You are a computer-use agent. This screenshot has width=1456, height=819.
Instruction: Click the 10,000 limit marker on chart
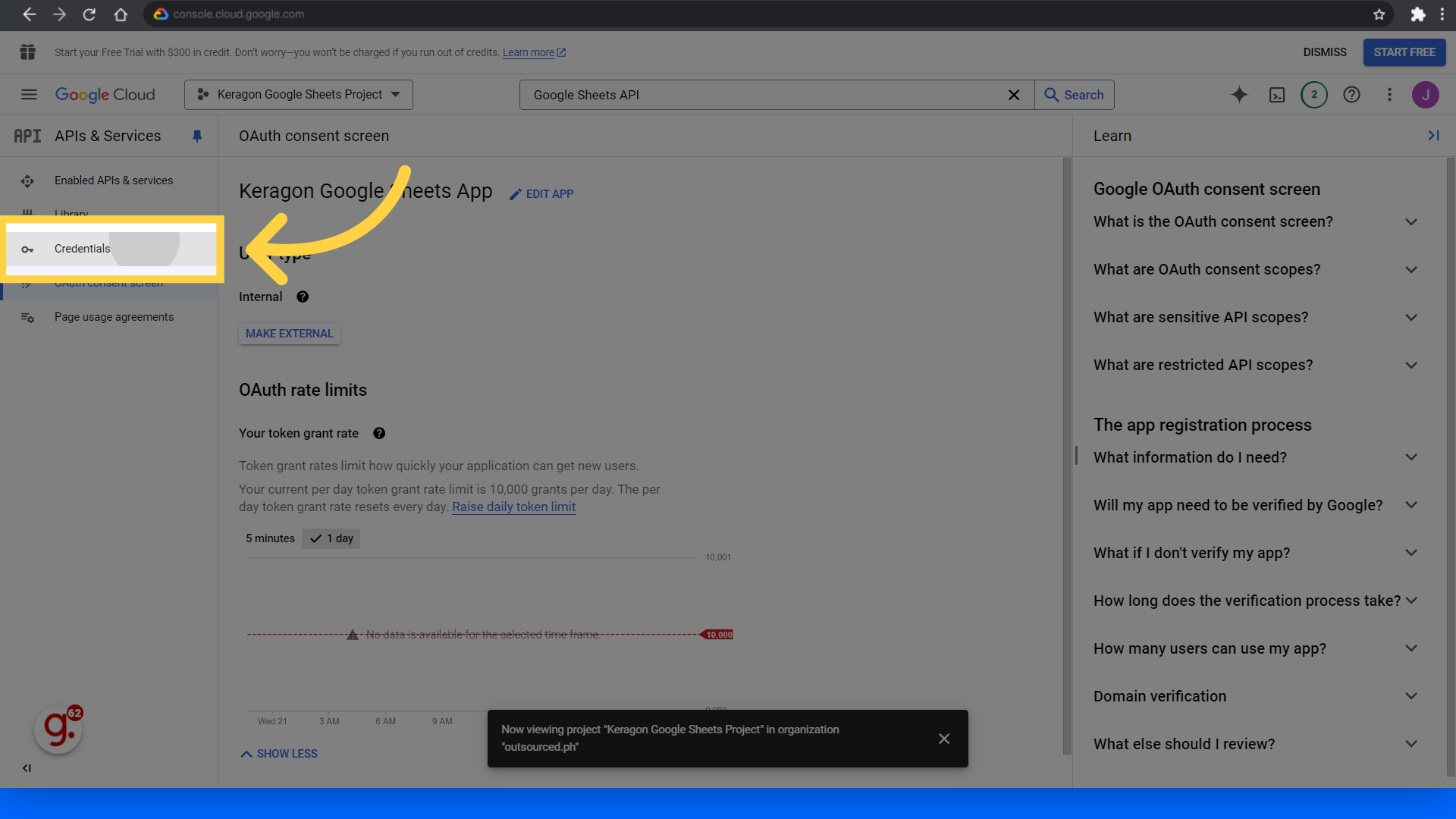coord(718,635)
